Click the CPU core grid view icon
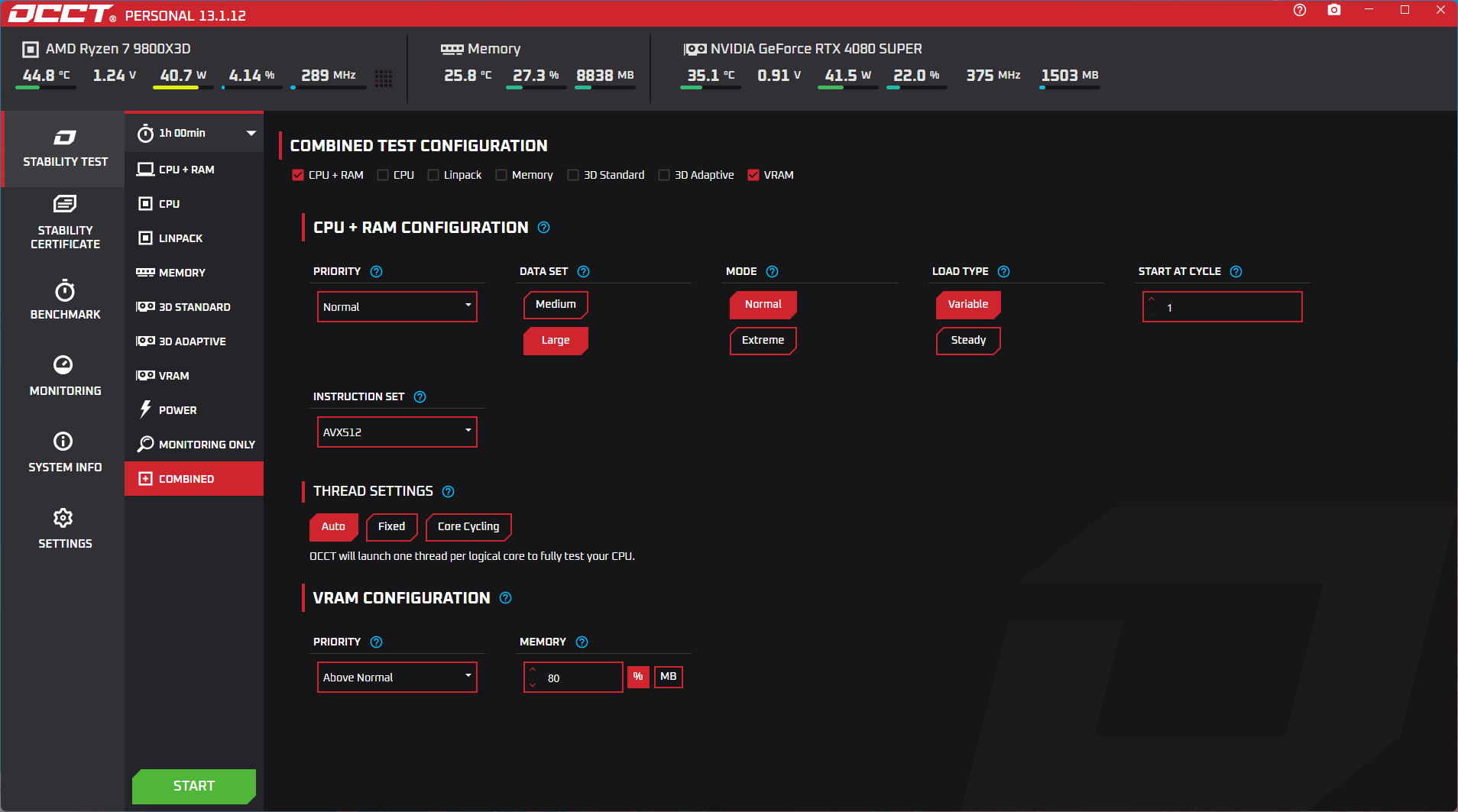 coord(384,78)
